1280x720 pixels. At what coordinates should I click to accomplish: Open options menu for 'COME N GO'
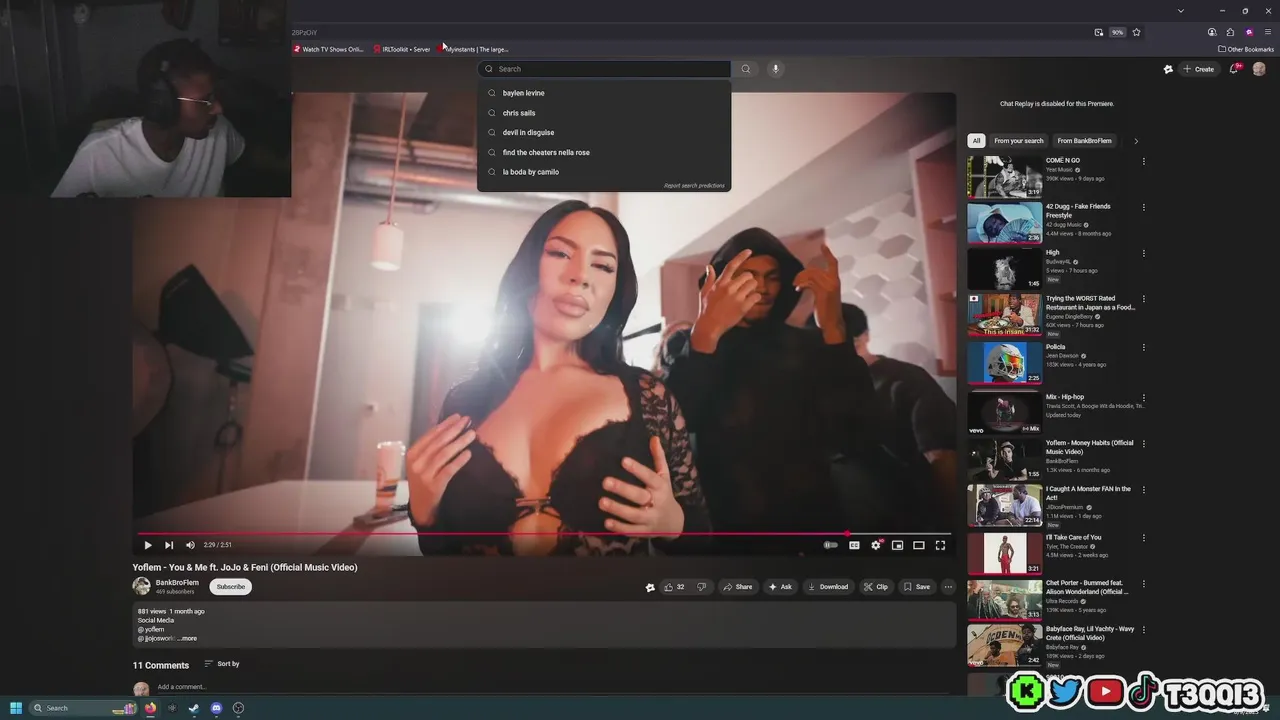1143,161
